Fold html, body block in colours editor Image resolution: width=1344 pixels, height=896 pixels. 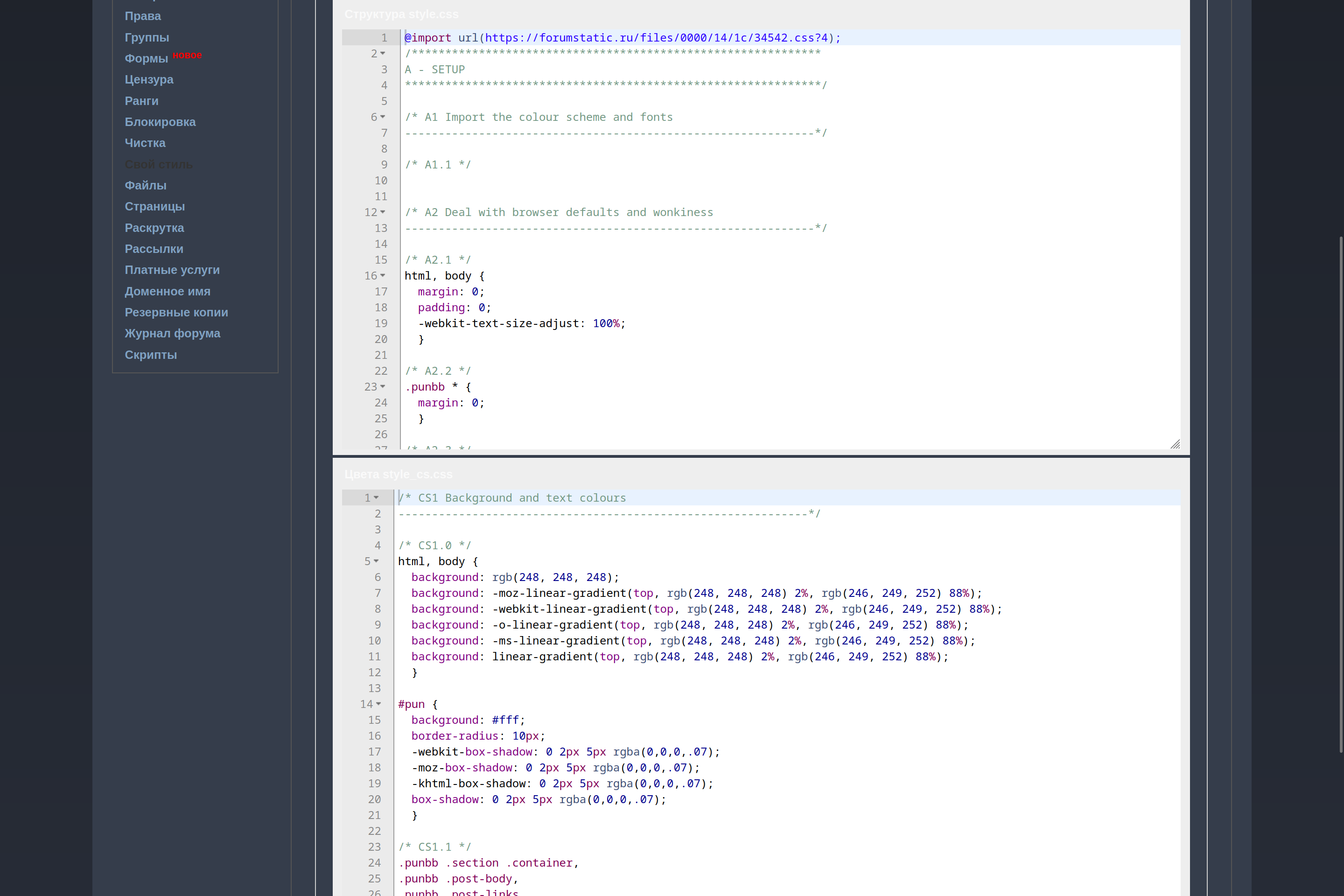click(376, 561)
